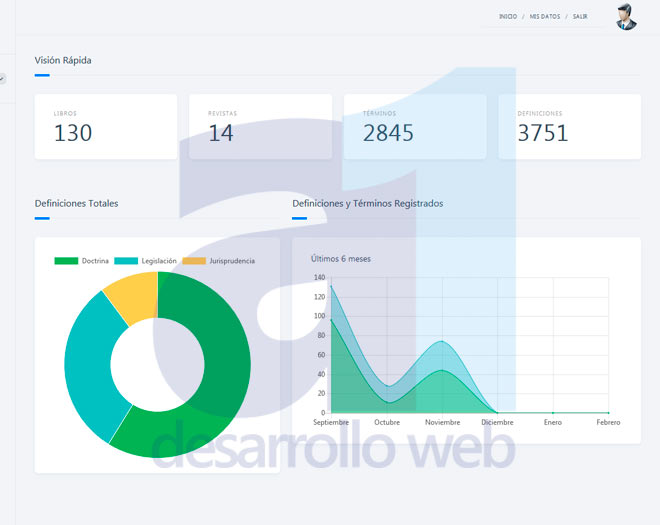Click the sidebar collapse chevron on left edge
Image resolution: width=660 pixels, height=525 pixels.
coord(2,78)
